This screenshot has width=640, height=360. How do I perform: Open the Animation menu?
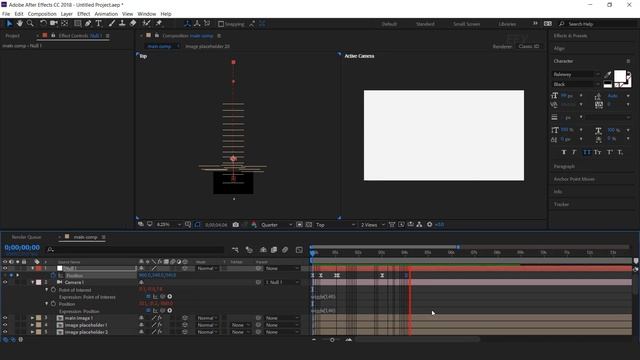[106, 14]
